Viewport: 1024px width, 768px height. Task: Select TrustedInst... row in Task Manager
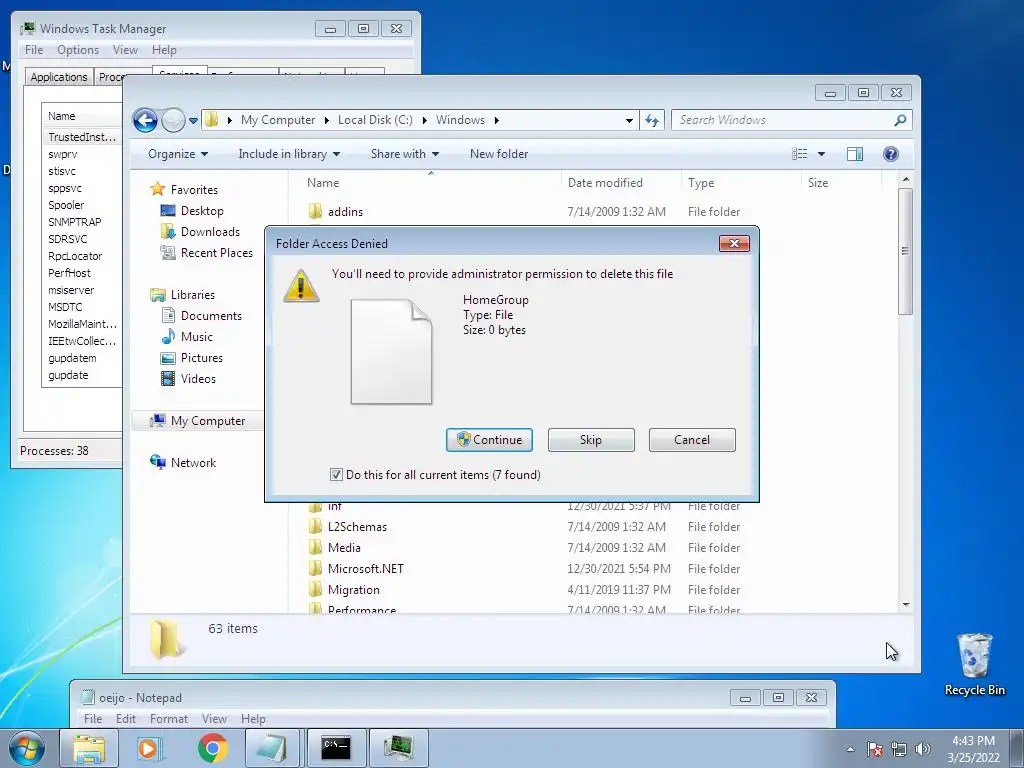pos(82,137)
